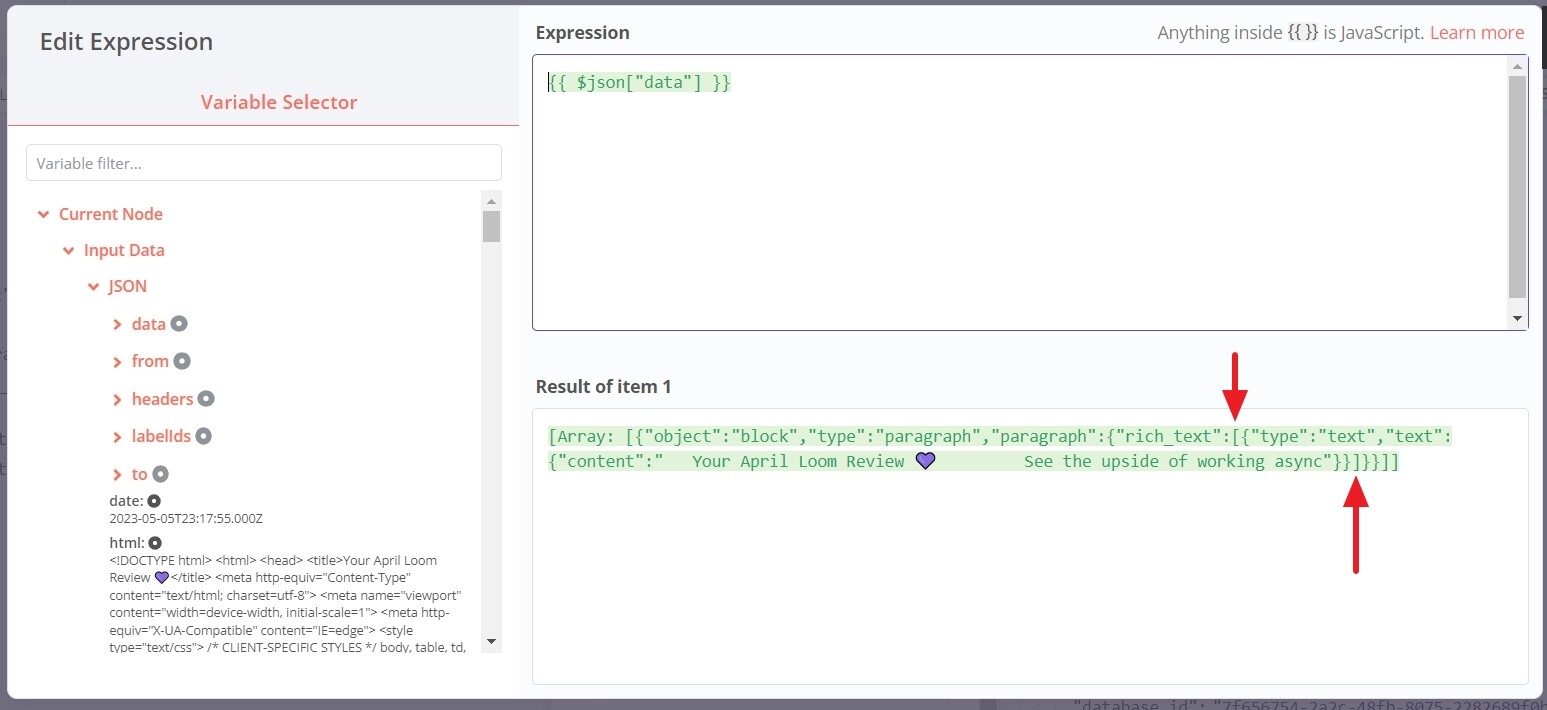Open the "Learn more" link

[x=1477, y=32]
